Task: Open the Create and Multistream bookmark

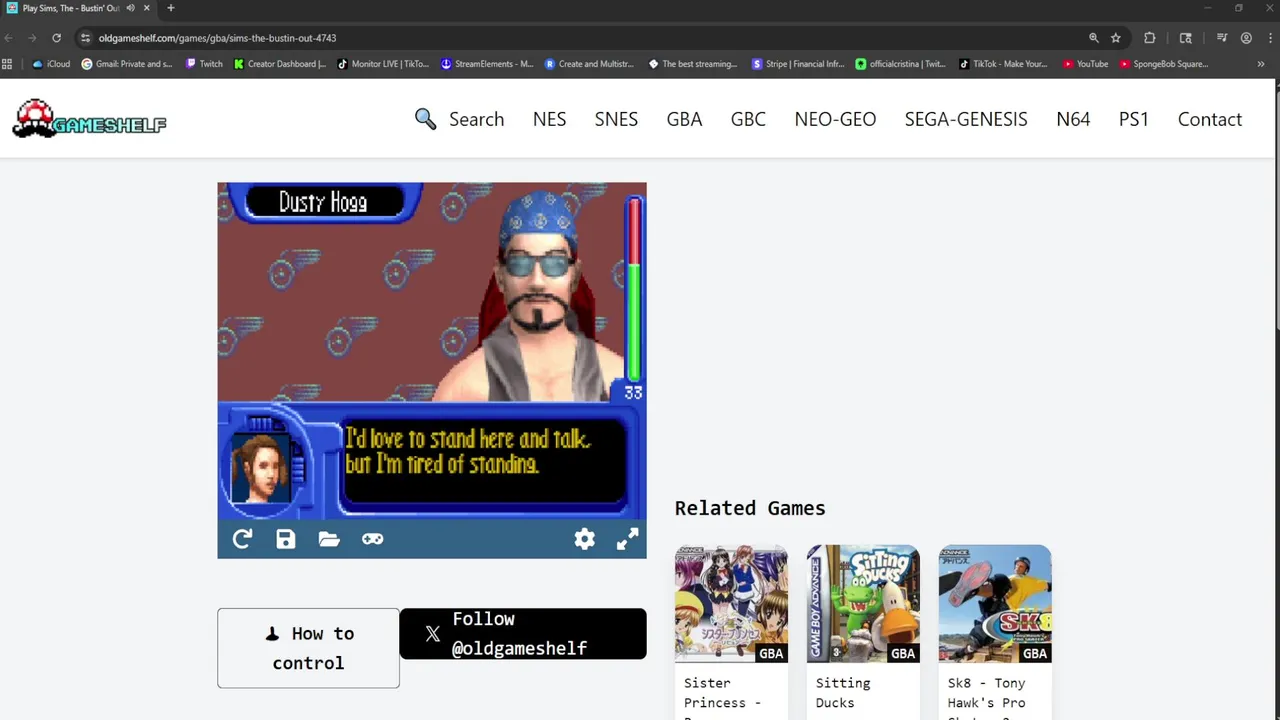Action: tap(589, 64)
